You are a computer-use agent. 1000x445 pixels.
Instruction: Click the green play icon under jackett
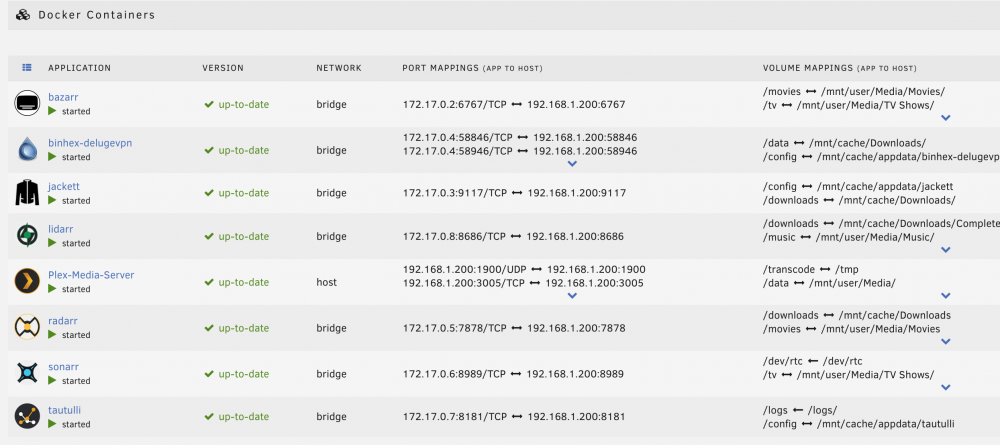pyautogui.click(x=53, y=200)
